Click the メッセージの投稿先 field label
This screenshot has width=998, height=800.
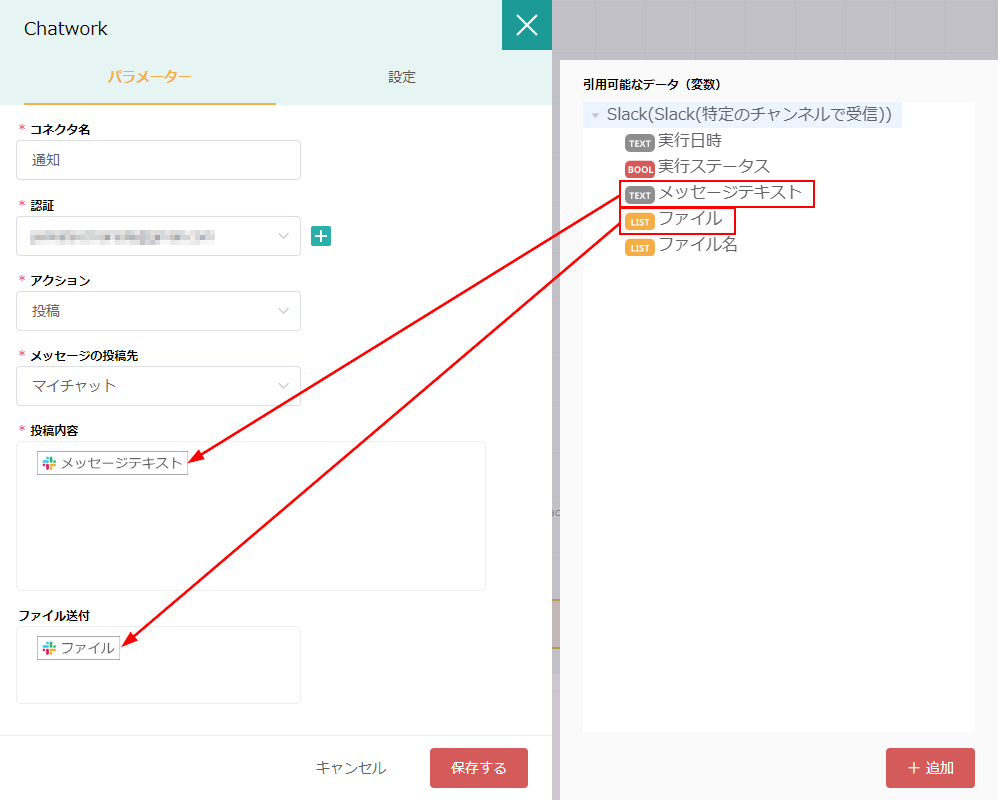point(84,356)
